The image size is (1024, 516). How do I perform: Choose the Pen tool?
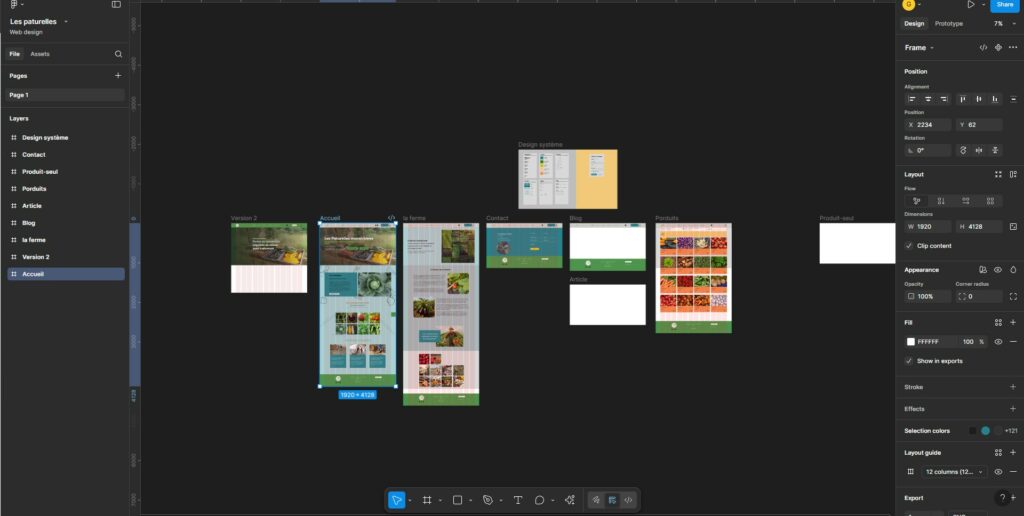487,500
